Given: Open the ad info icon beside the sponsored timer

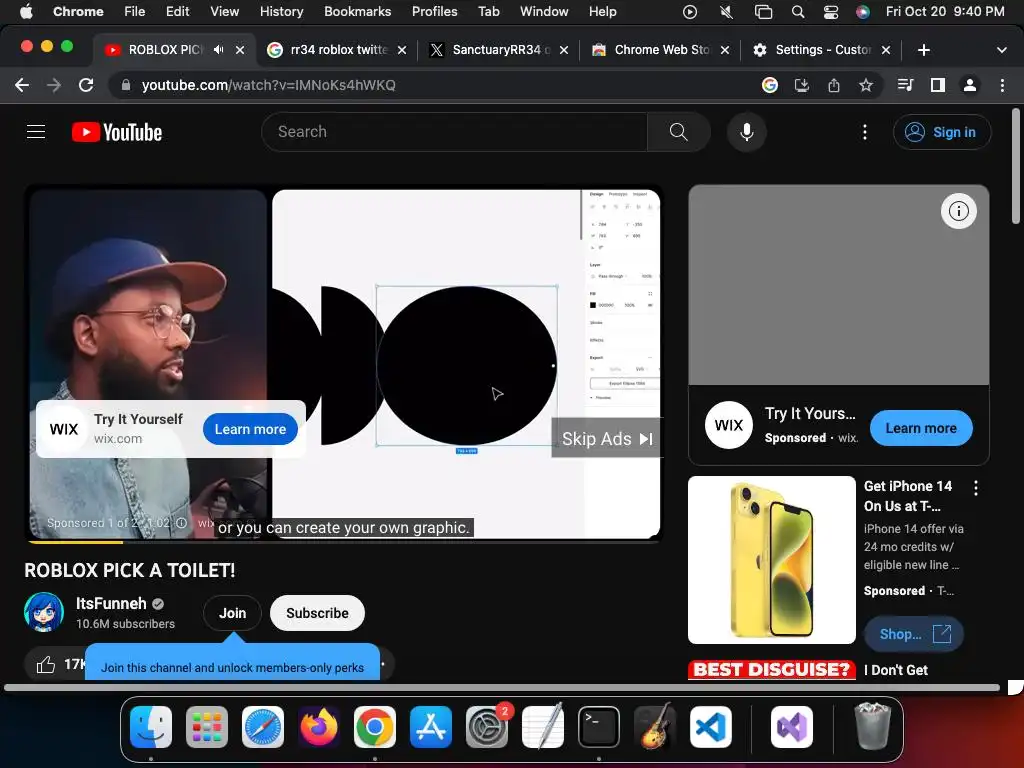Looking at the screenshot, I should click(182, 523).
